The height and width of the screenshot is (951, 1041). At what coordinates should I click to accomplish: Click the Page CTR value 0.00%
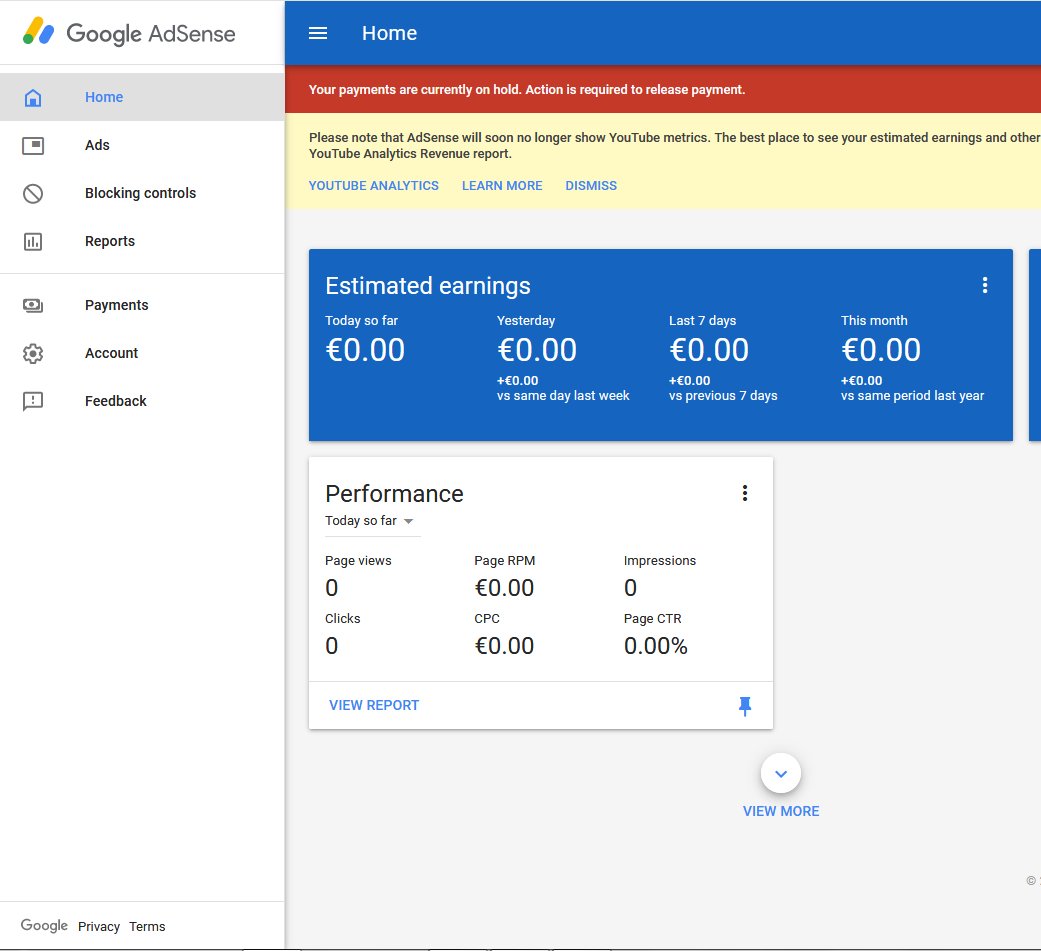coord(655,646)
